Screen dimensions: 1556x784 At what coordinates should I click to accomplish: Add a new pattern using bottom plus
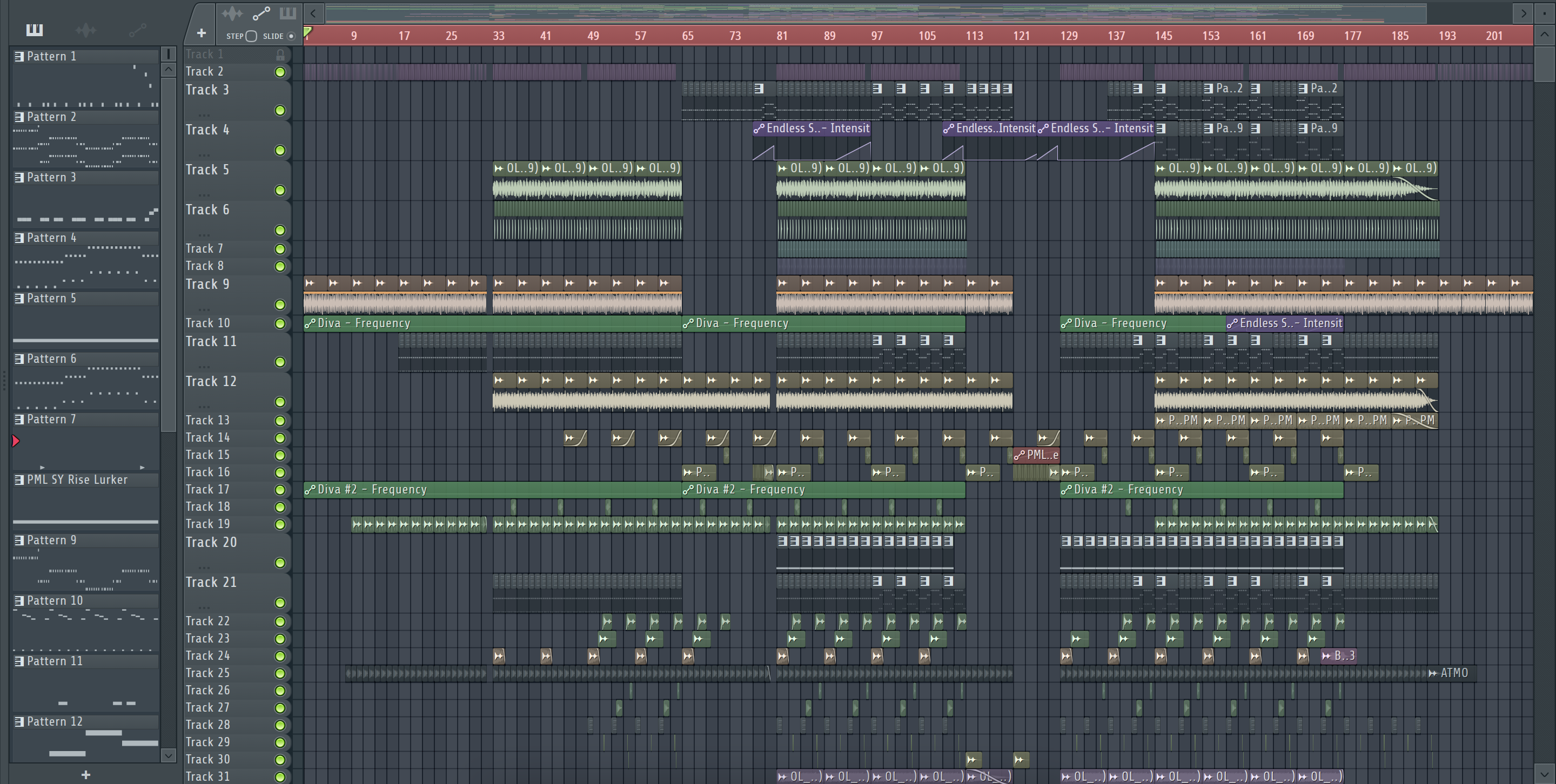tap(86, 774)
